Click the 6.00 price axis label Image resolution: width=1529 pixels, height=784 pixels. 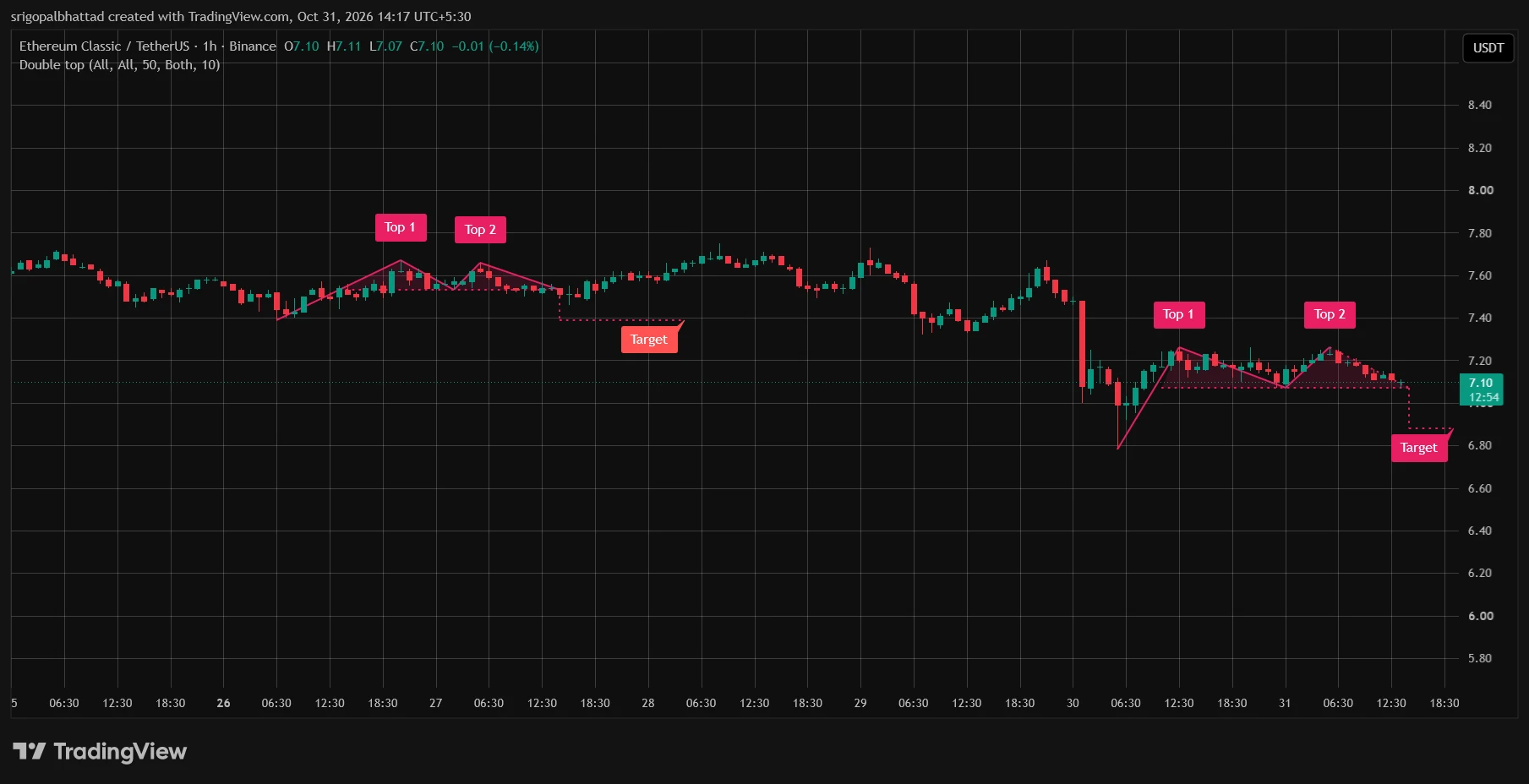(1480, 617)
